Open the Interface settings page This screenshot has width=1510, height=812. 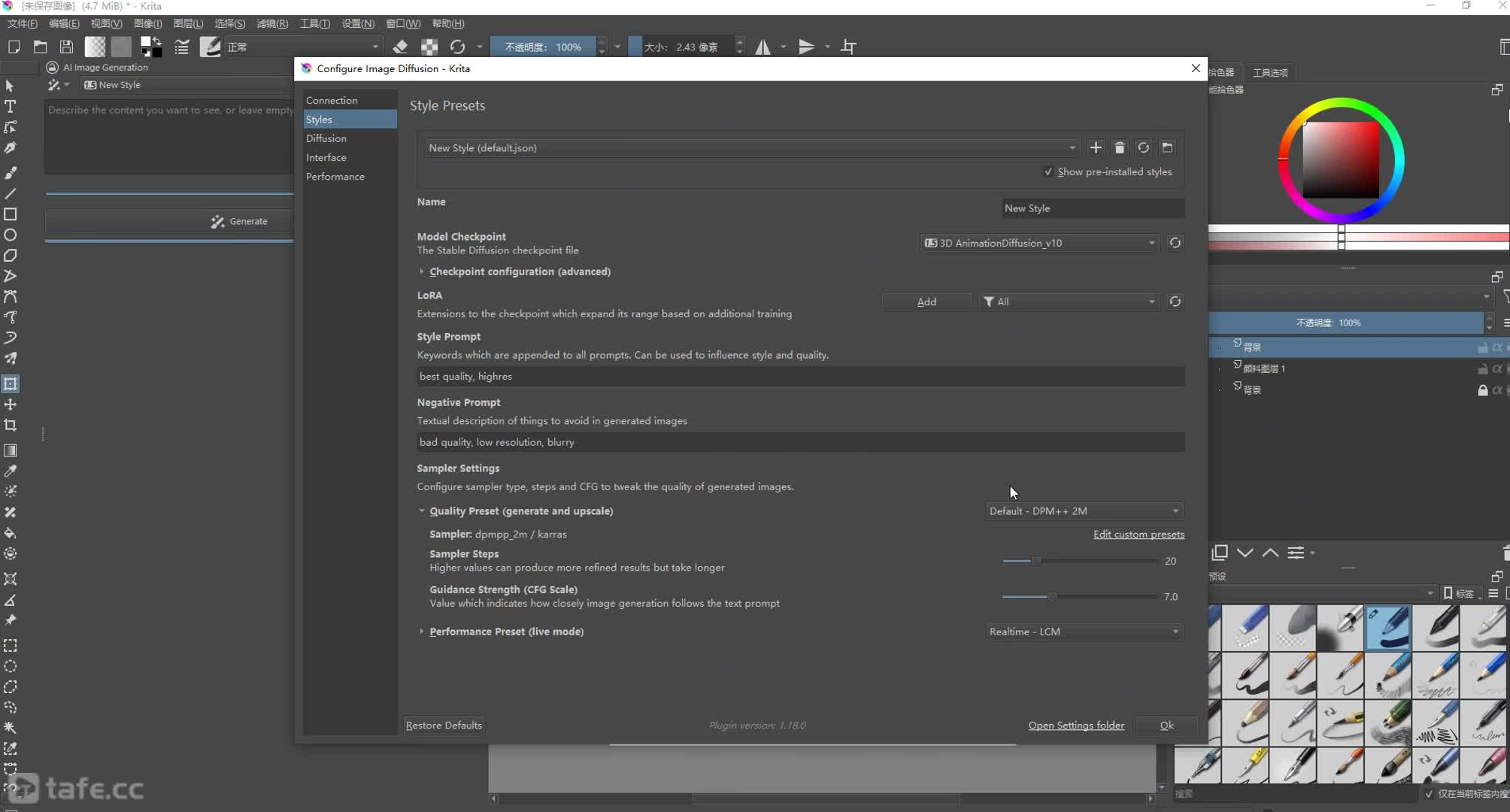(350, 157)
